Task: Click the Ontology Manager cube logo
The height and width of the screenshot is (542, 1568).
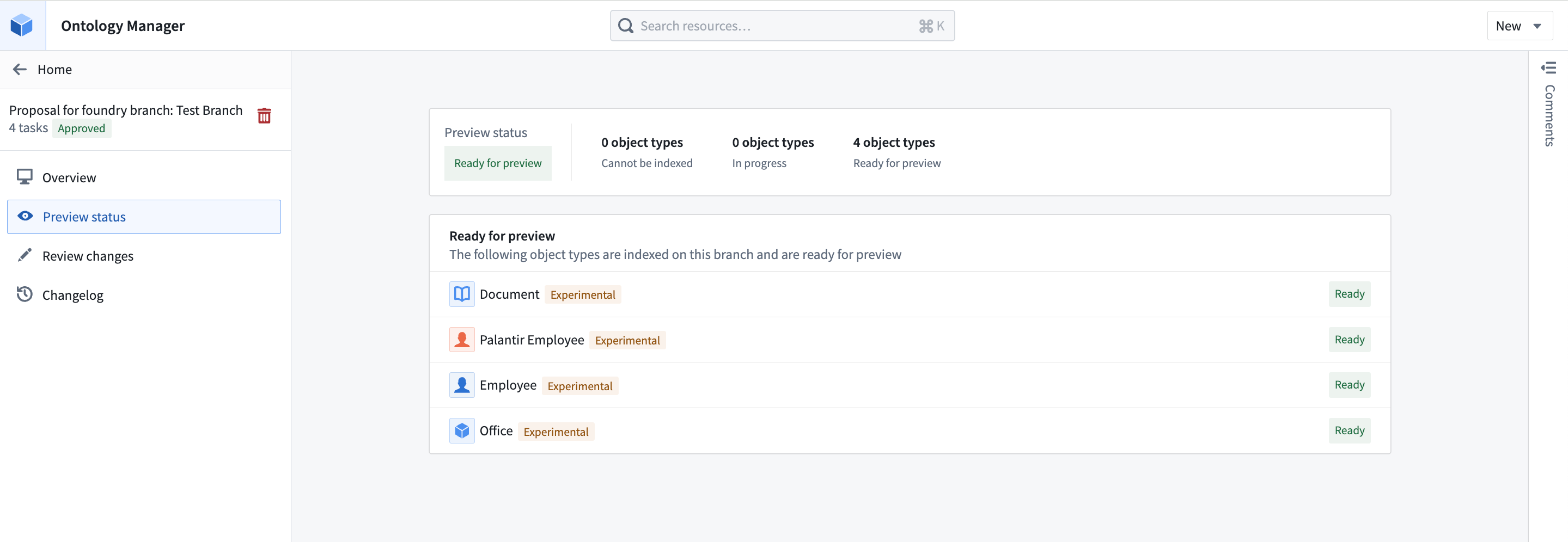Action: 22,25
